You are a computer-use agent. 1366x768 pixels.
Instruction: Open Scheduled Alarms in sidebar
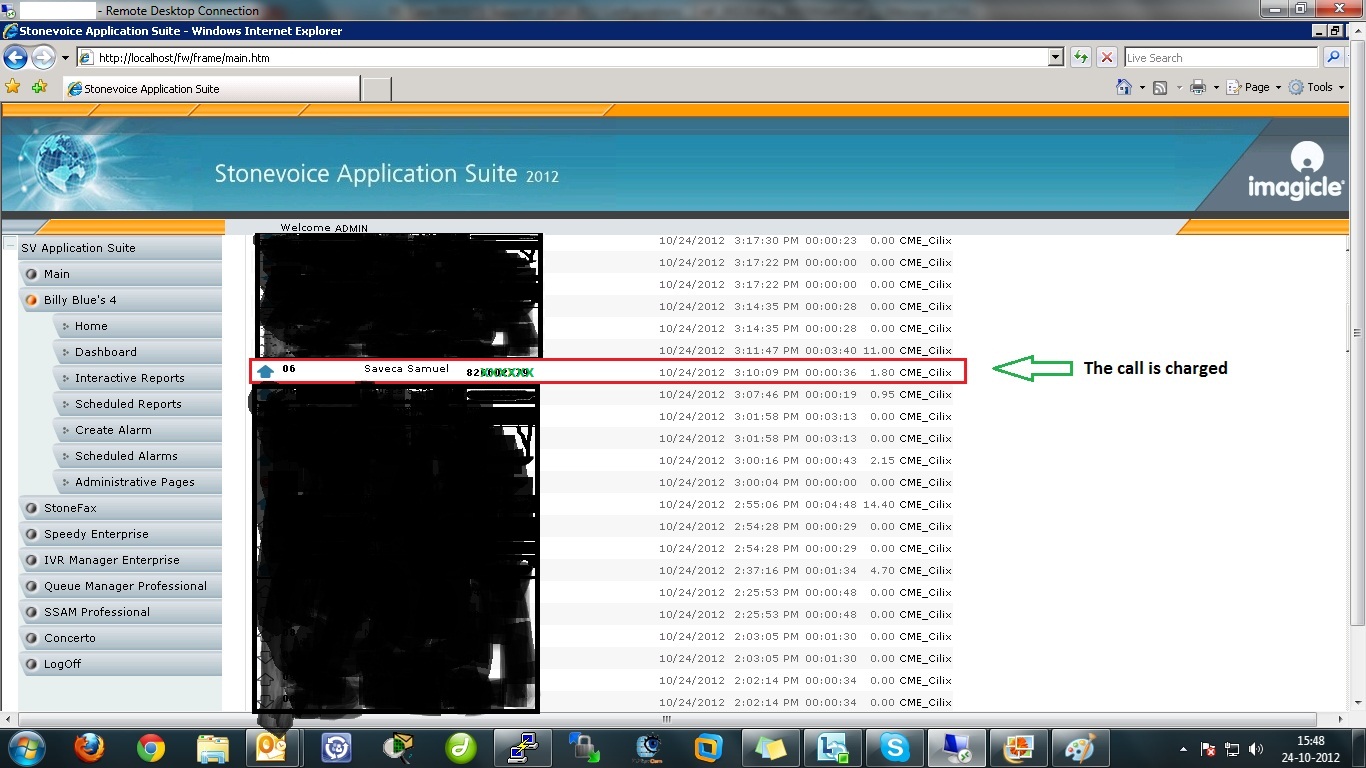(138, 456)
